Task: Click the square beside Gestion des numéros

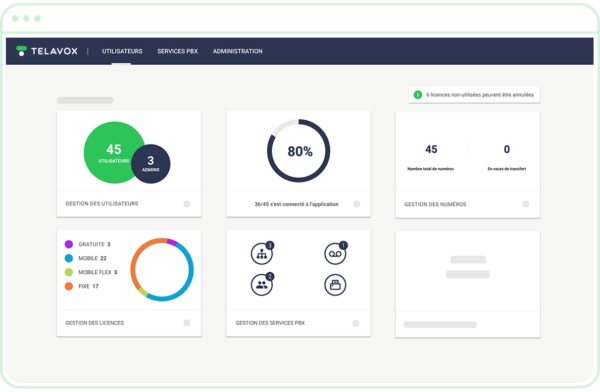Action: tap(526, 204)
